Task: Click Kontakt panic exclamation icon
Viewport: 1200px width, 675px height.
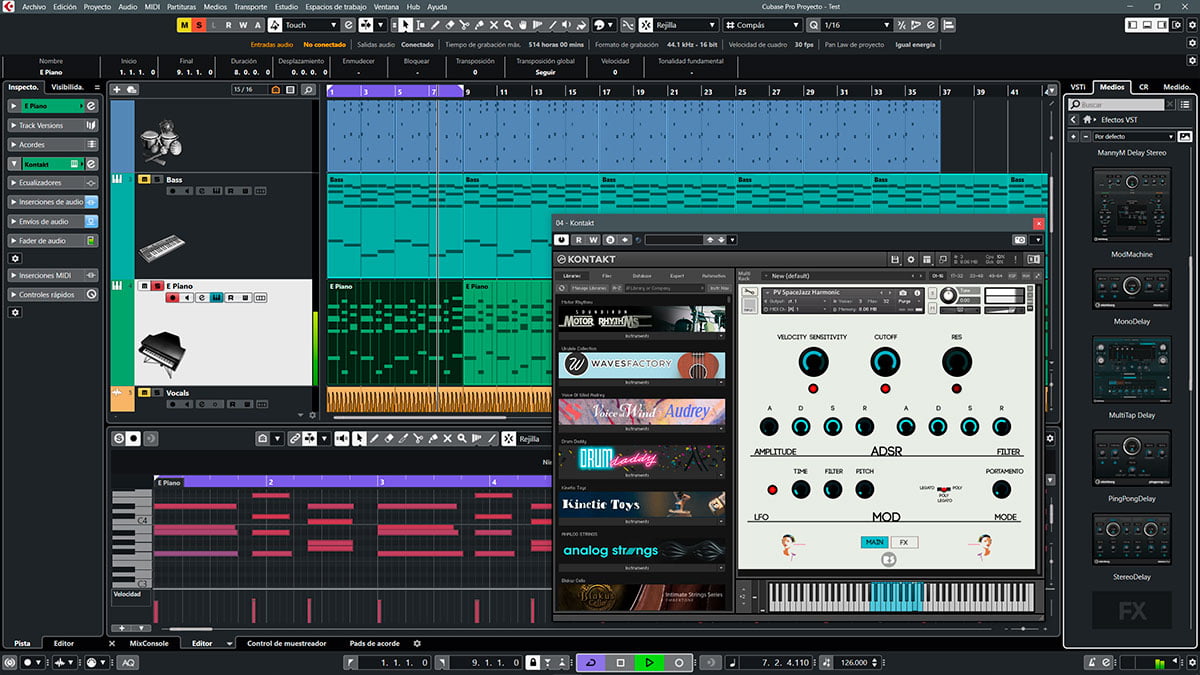Action: pyautogui.click(x=1015, y=259)
